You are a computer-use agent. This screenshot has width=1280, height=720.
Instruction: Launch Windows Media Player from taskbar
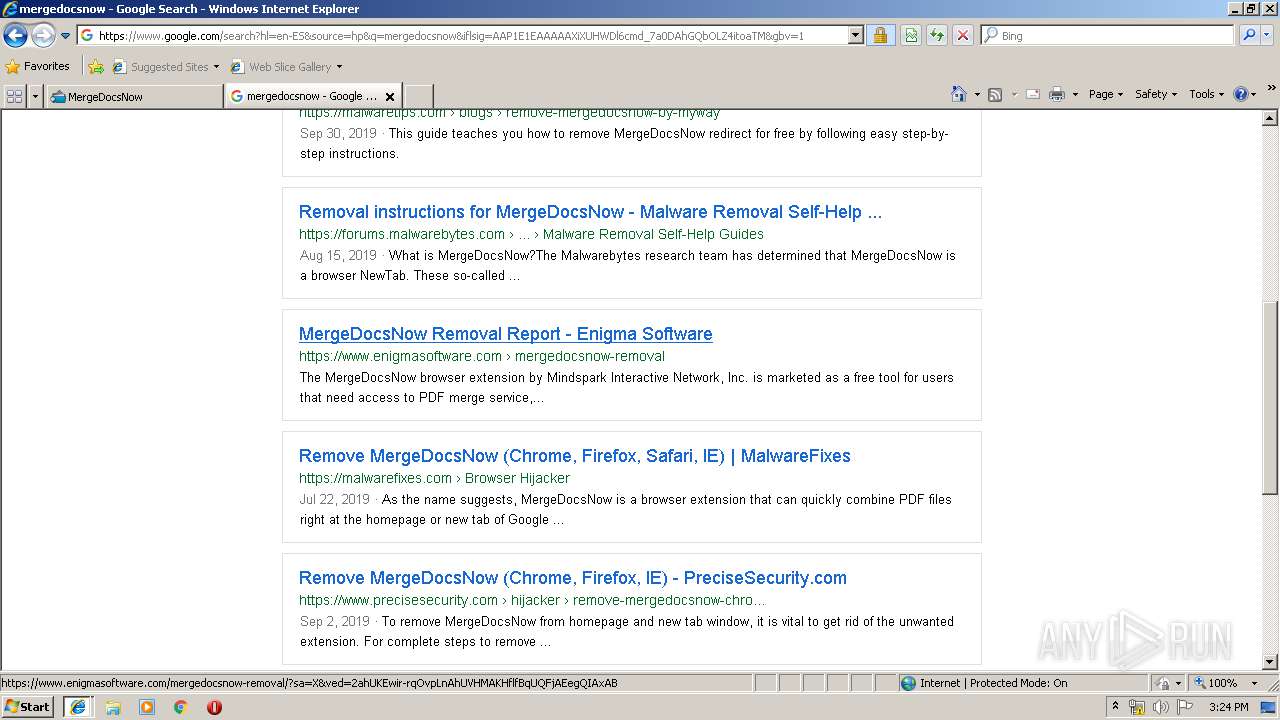(x=147, y=707)
